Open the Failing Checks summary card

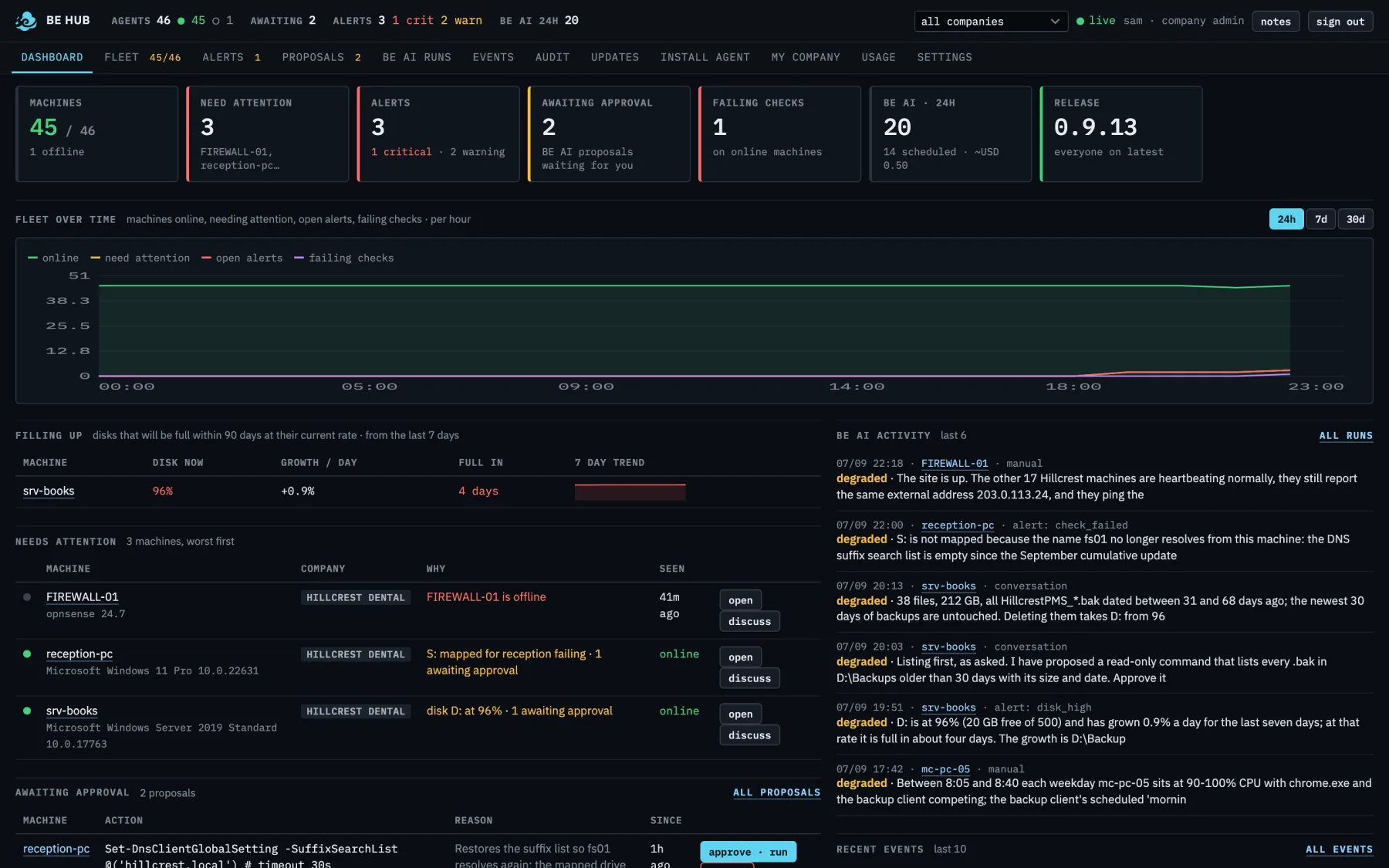click(x=779, y=134)
